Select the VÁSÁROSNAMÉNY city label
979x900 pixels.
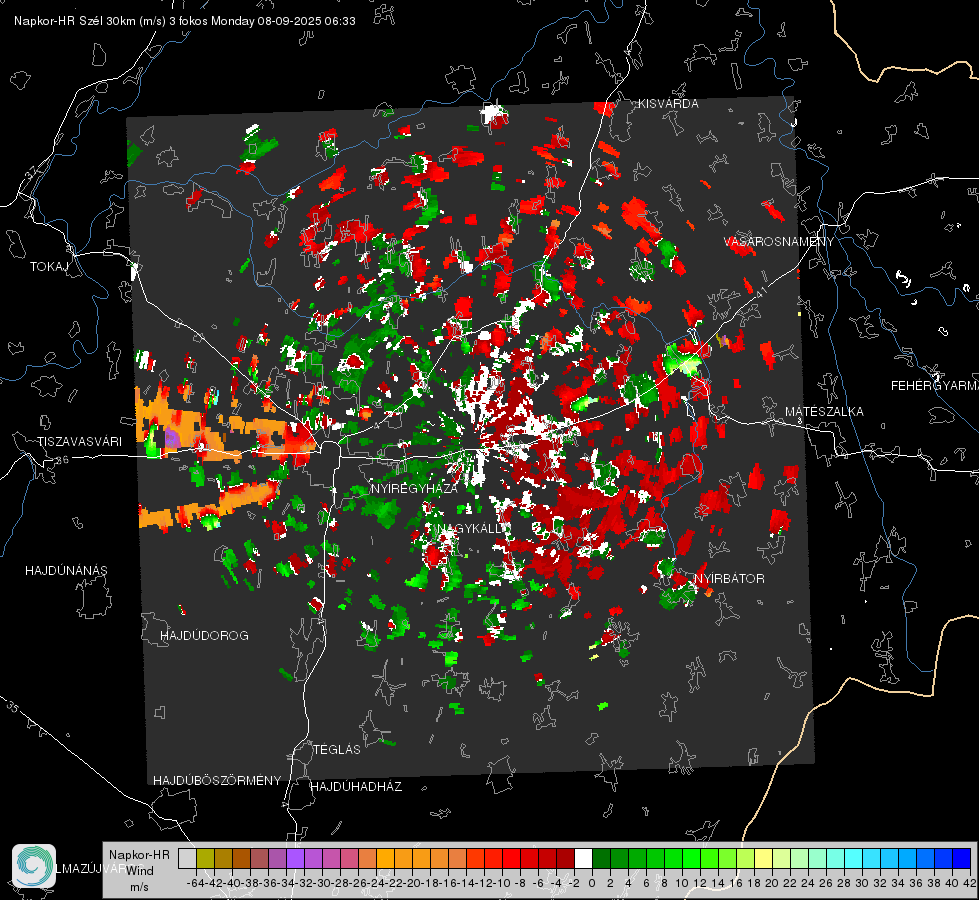779,242
